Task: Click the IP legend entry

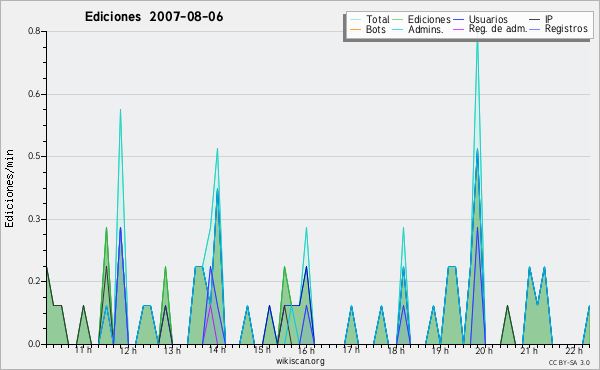Action: tap(541, 19)
